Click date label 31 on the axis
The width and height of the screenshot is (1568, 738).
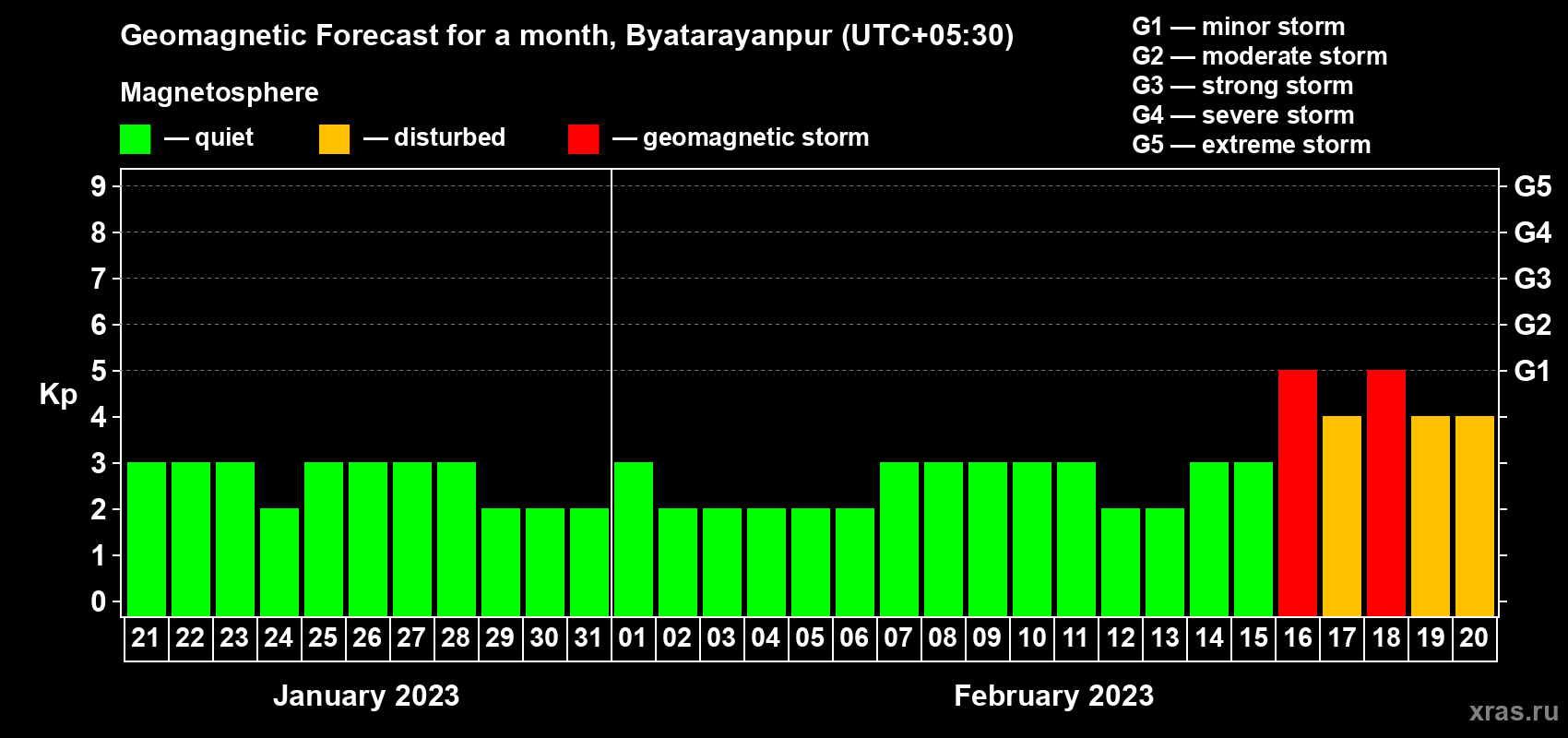tap(588, 637)
